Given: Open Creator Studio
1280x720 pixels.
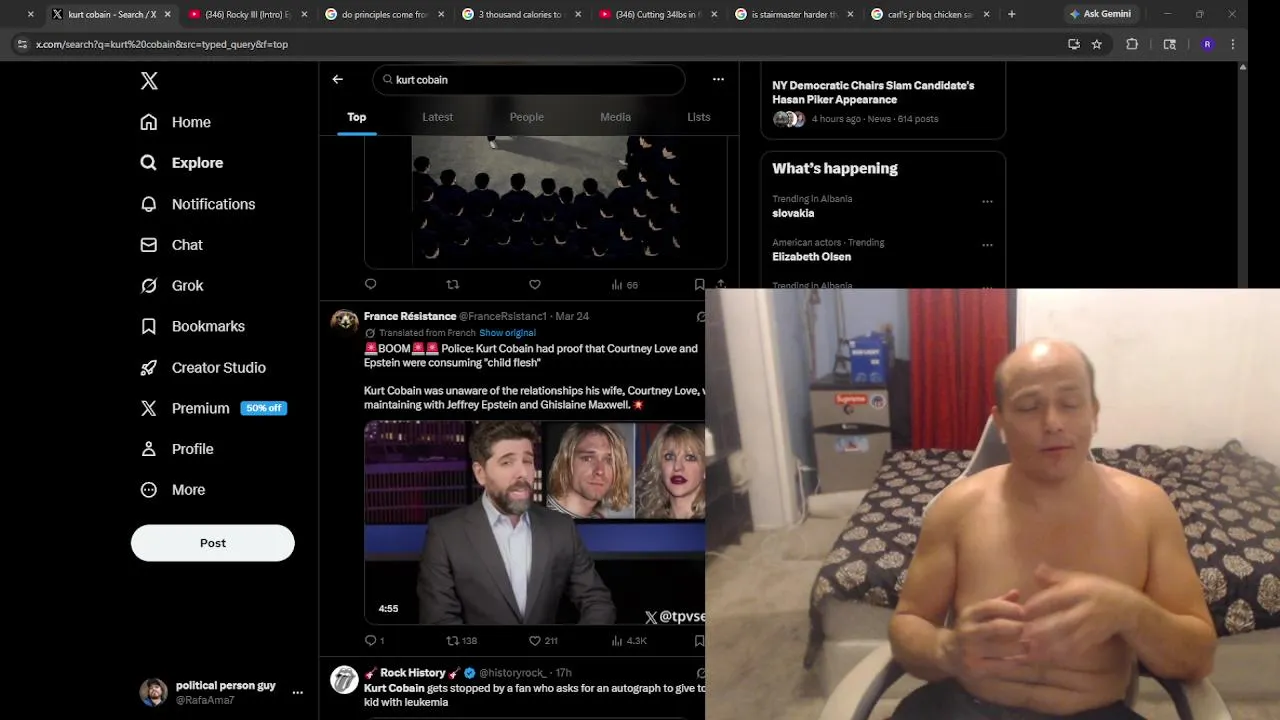Looking at the screenshot, I should [203, 367].
